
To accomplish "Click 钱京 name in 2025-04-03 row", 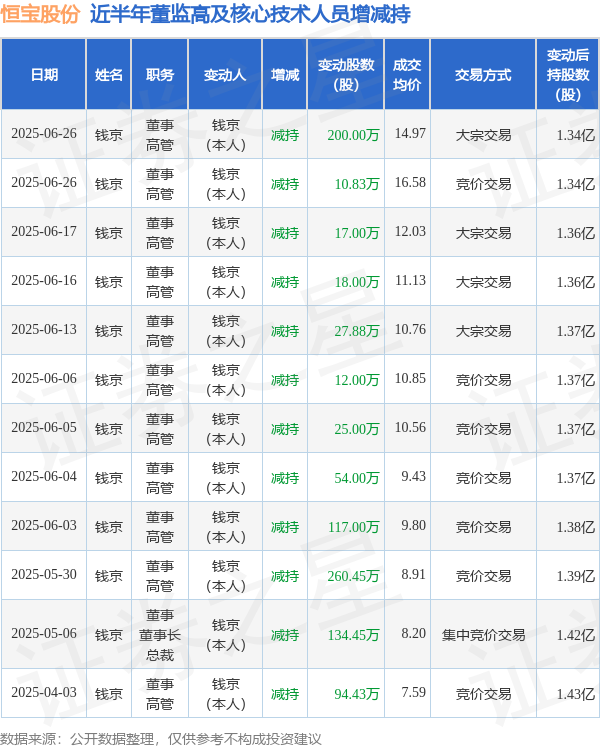I will (x=109, y=694).
